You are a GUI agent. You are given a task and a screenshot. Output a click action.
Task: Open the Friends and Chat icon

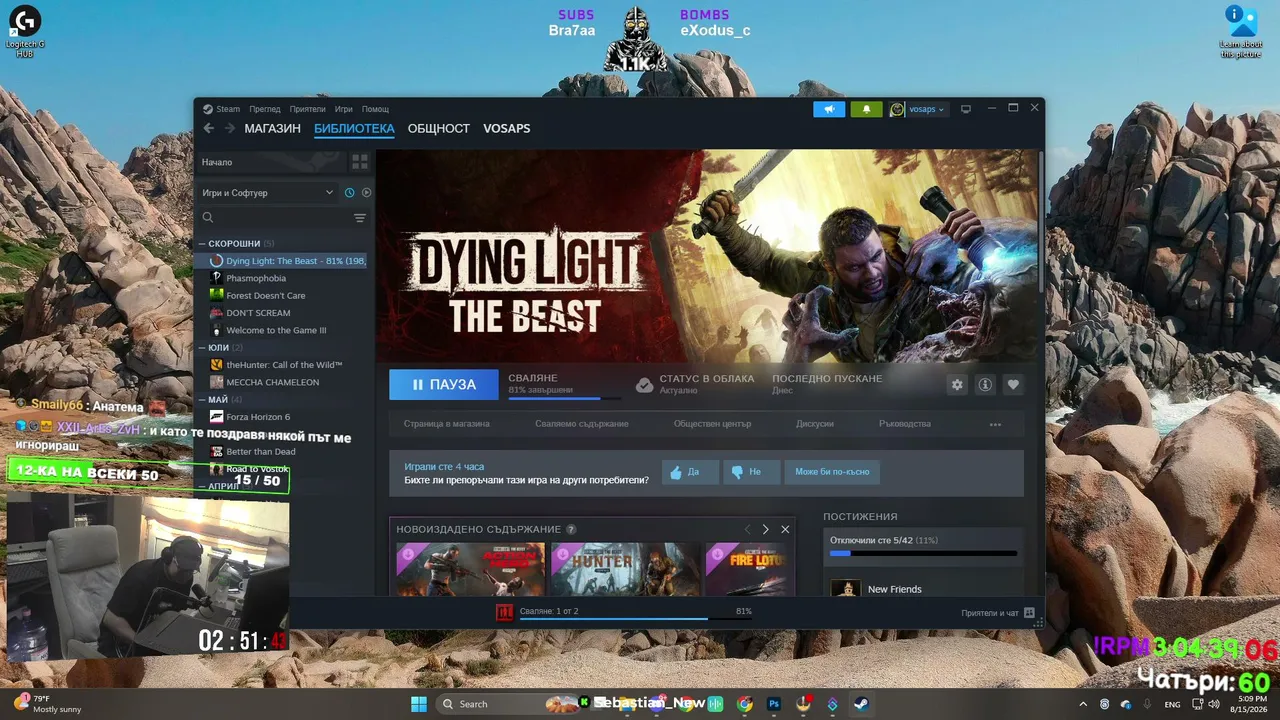pos(1029,613)
